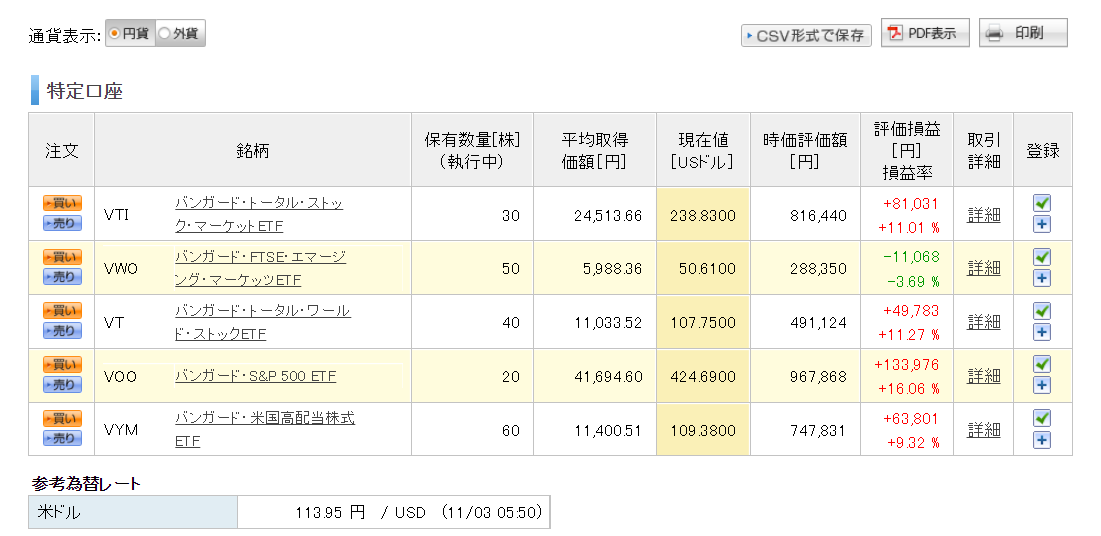
Task: Open バンガード・米国高配当株式ETF link
Action: [x=265, y=429]
